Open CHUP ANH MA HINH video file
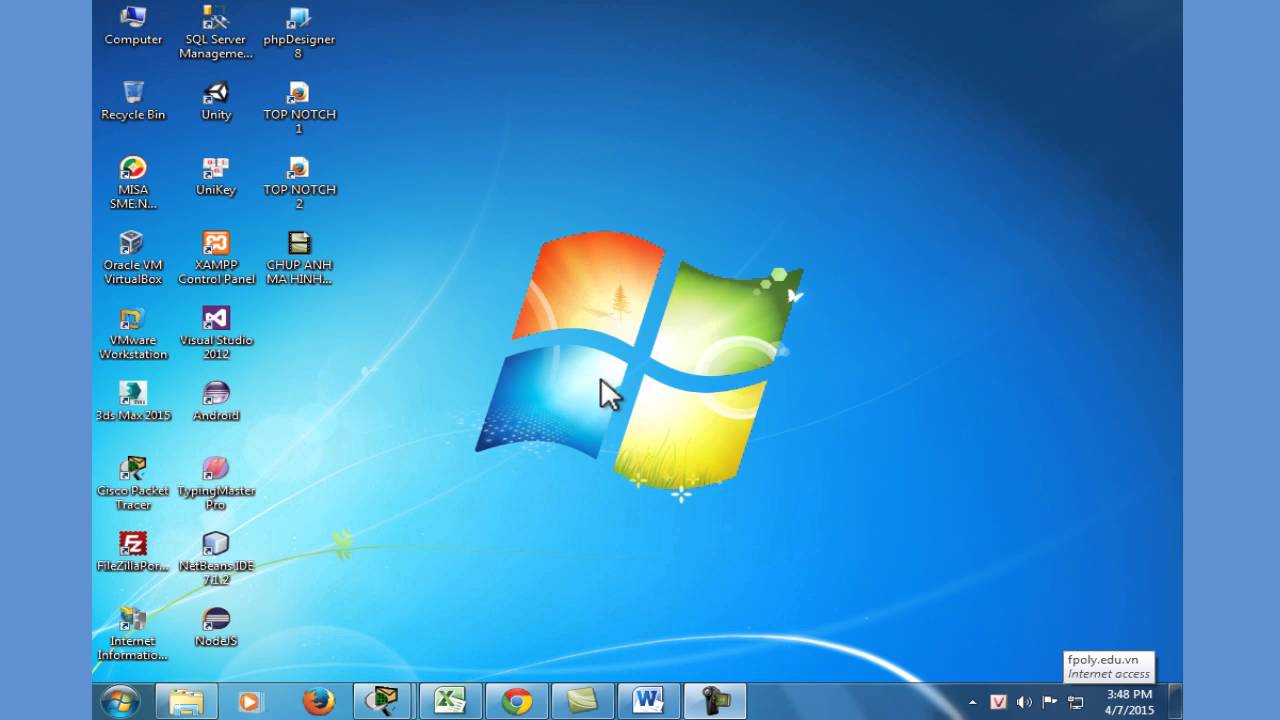 pyautogui.click(x=298, y=258)
